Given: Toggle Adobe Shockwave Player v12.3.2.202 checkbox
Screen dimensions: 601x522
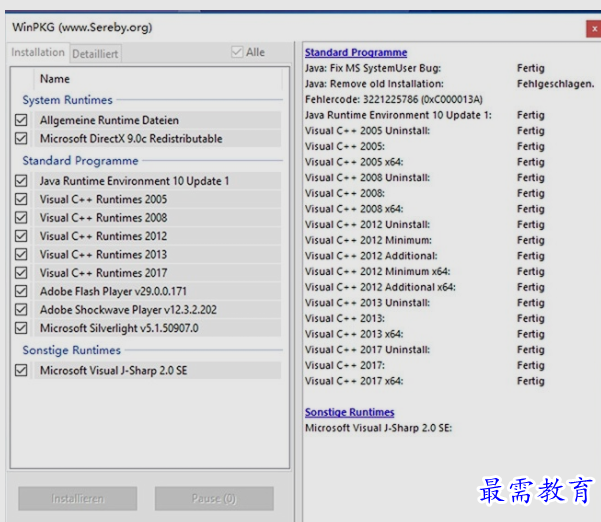Looking at the screenshot, I should [21, 309].
